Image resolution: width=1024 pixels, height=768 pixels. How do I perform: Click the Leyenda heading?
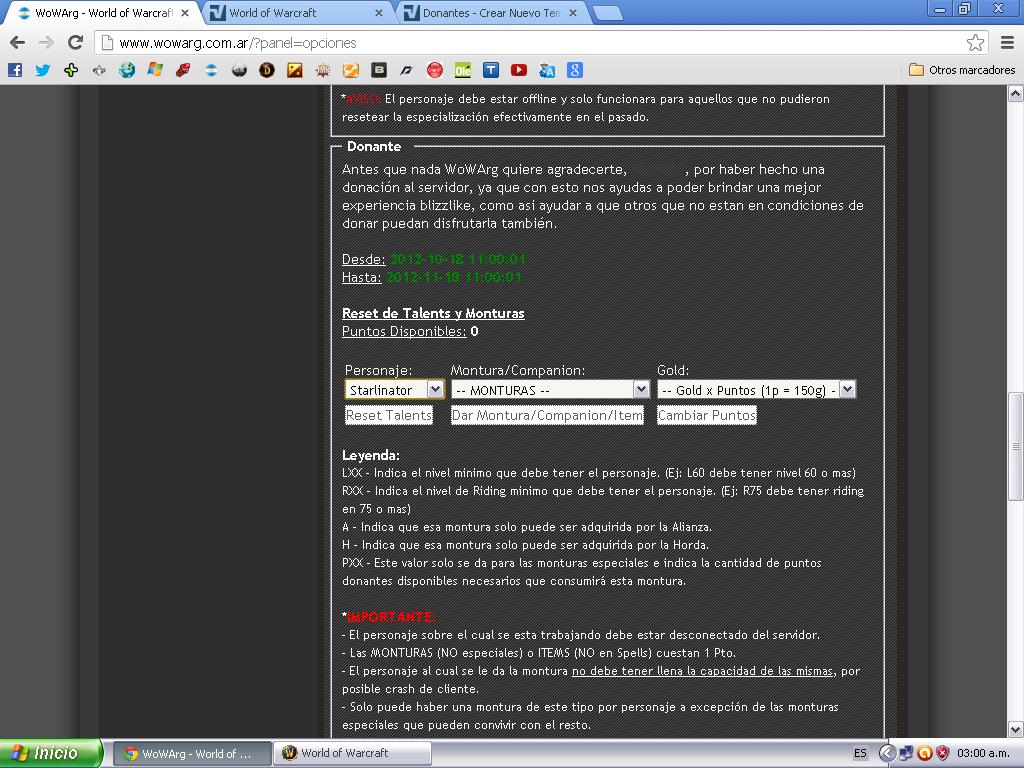(x=371, y=455)
